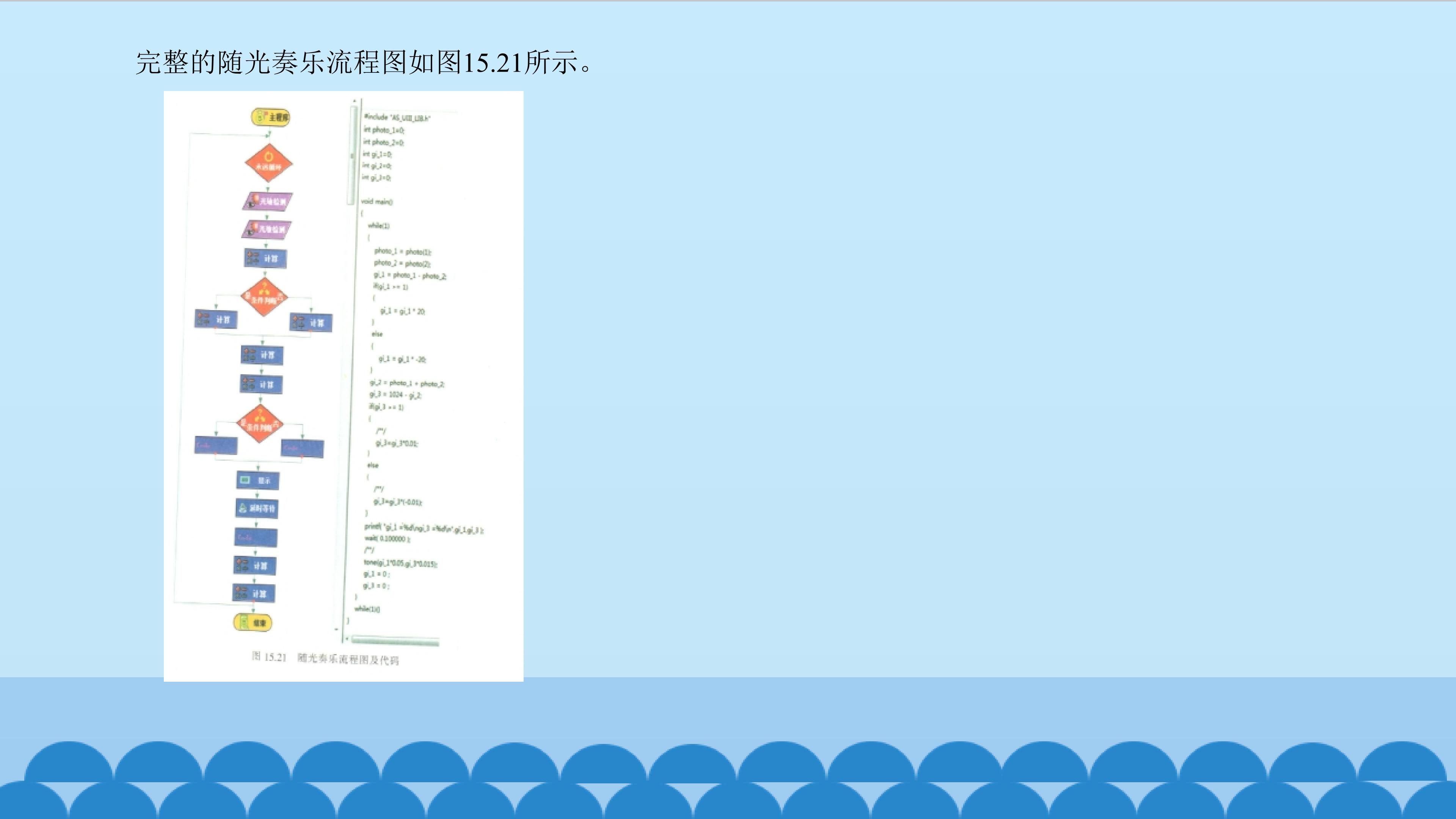Click the "gi_1 = photo_1 - photo_2;" line
Image resolution: width=1456 pixels, height=819 pixels.
(410, 276)
